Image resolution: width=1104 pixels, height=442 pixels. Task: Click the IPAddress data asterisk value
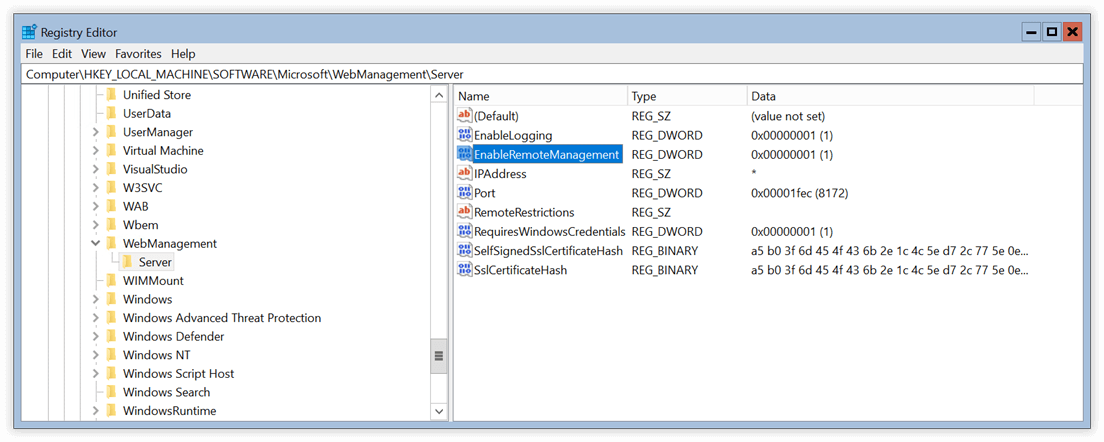tap(754, 174)
